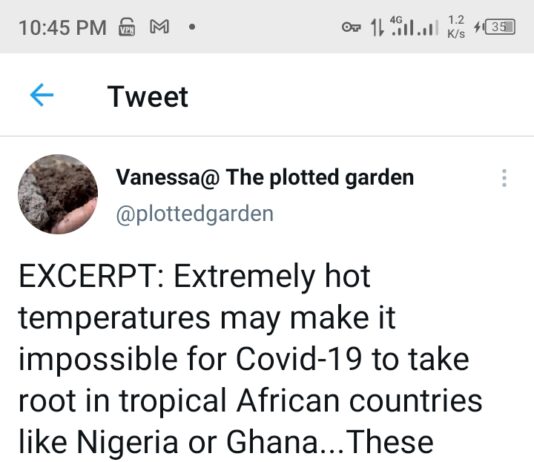Viewport: 534px width, 462px height.
Task: Tap the VPN key icon
Action: (351, 27)
